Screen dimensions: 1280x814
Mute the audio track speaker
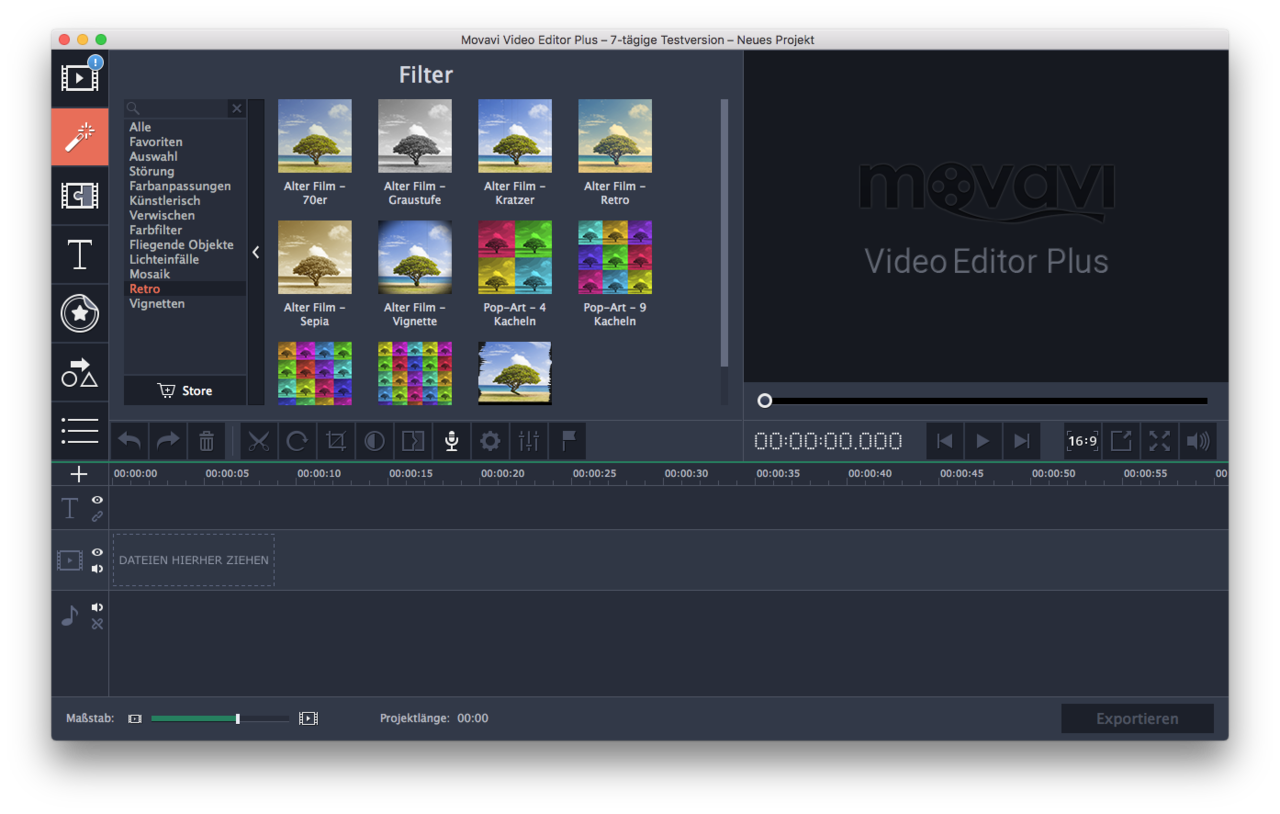tap(97, 607)
